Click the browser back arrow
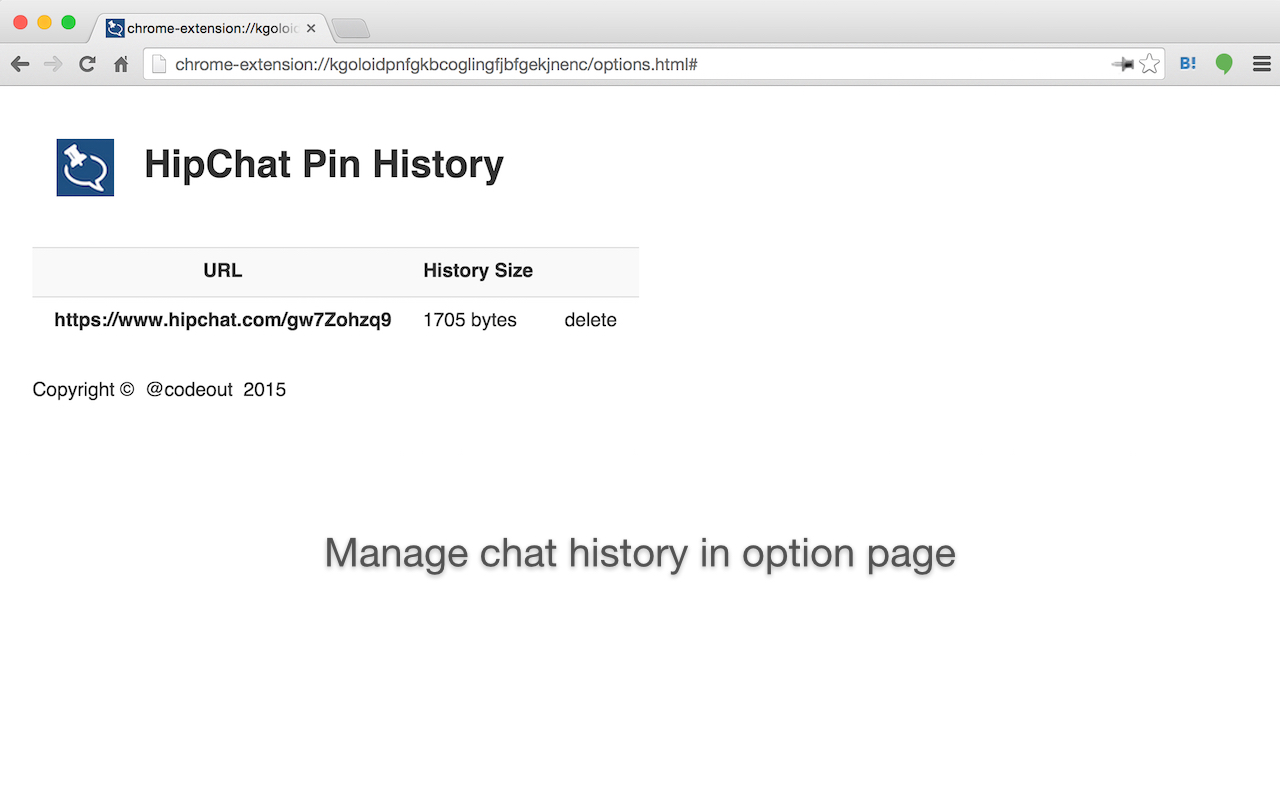1280x800 pixels. point(20,64)
